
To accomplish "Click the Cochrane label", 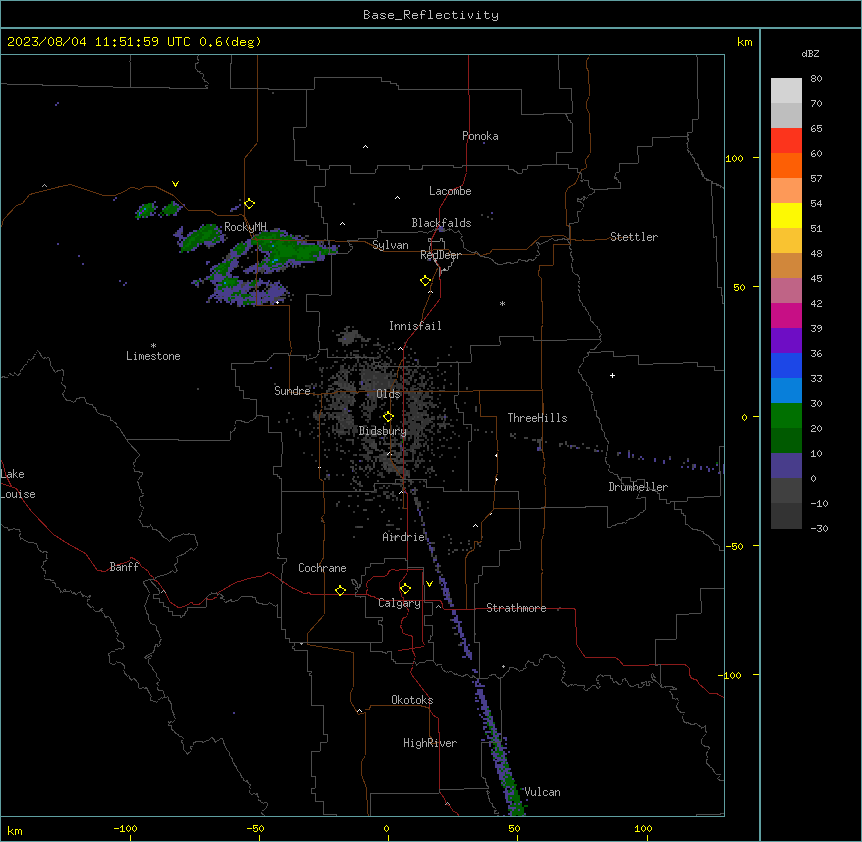I will 322,568.
